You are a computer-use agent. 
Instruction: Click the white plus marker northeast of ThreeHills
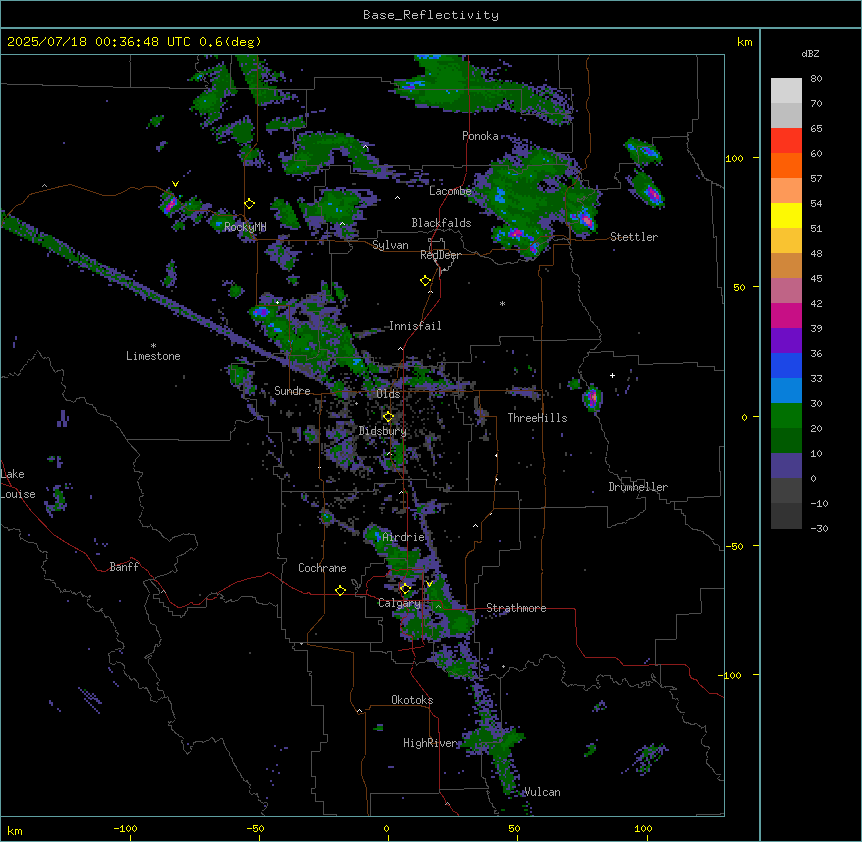612,375
